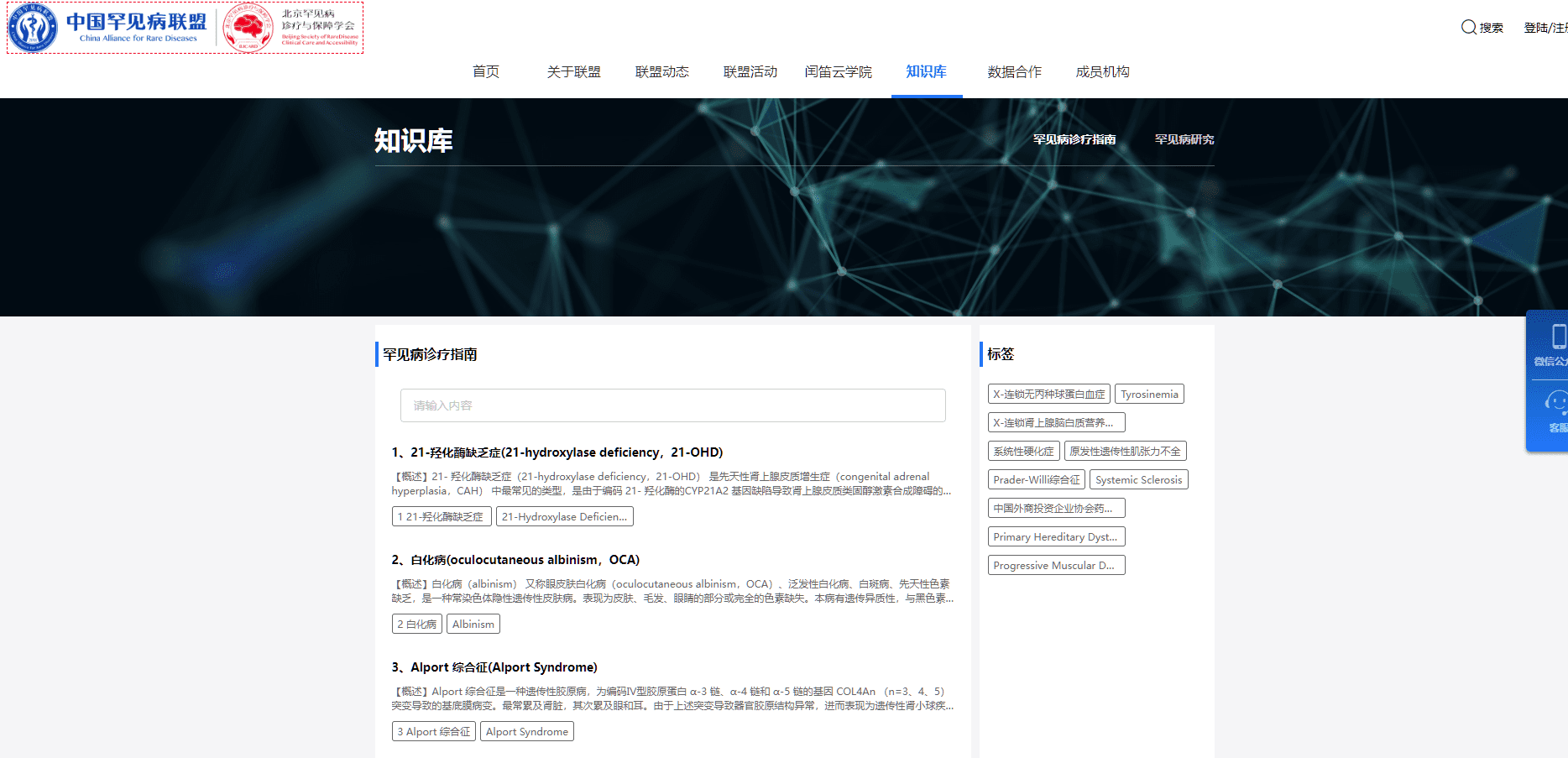Viewport: 1568px width, 758px height.
Task: Click the 罕见病诊疗指南 section heading
Action: [x=430, y=355]
